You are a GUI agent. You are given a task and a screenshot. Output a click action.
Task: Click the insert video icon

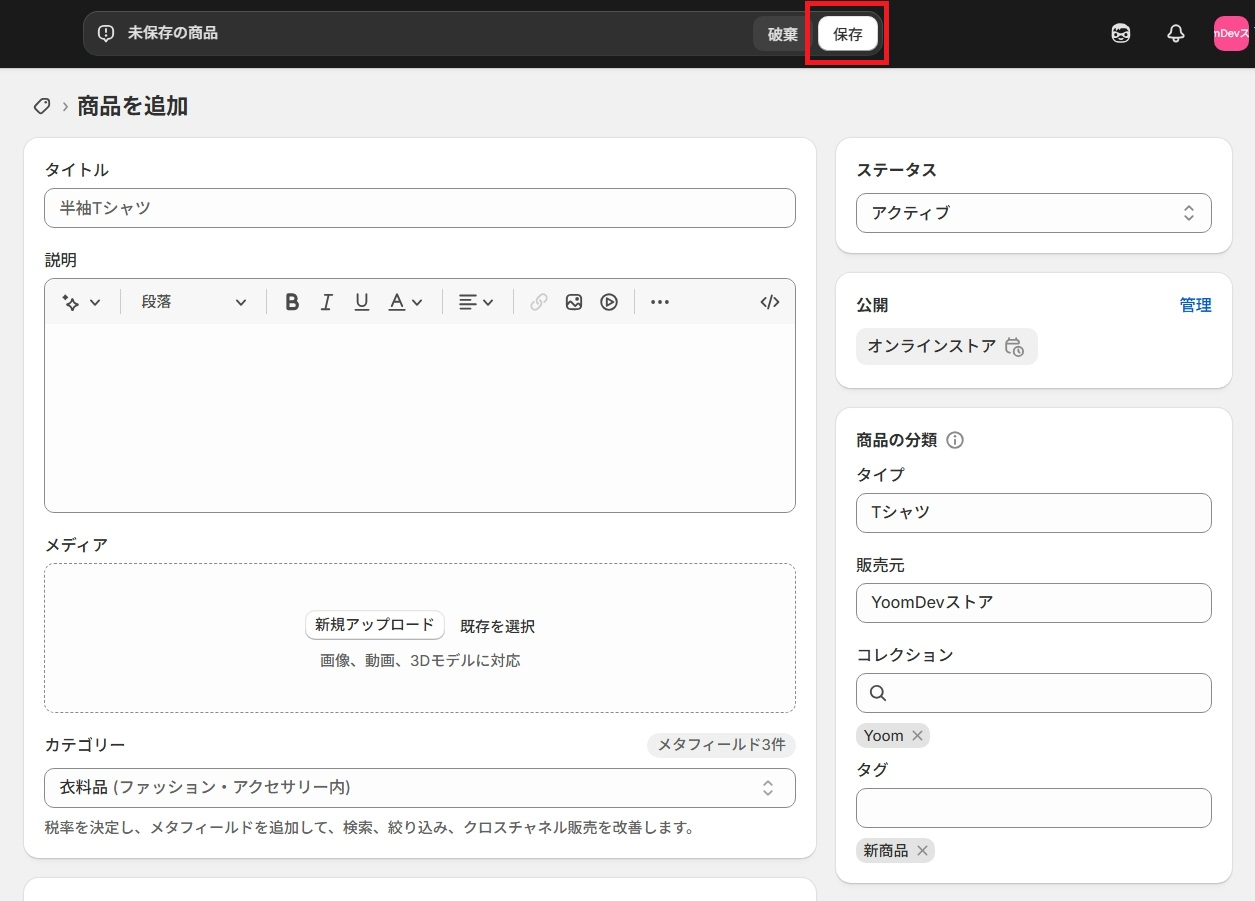[609, 302]
